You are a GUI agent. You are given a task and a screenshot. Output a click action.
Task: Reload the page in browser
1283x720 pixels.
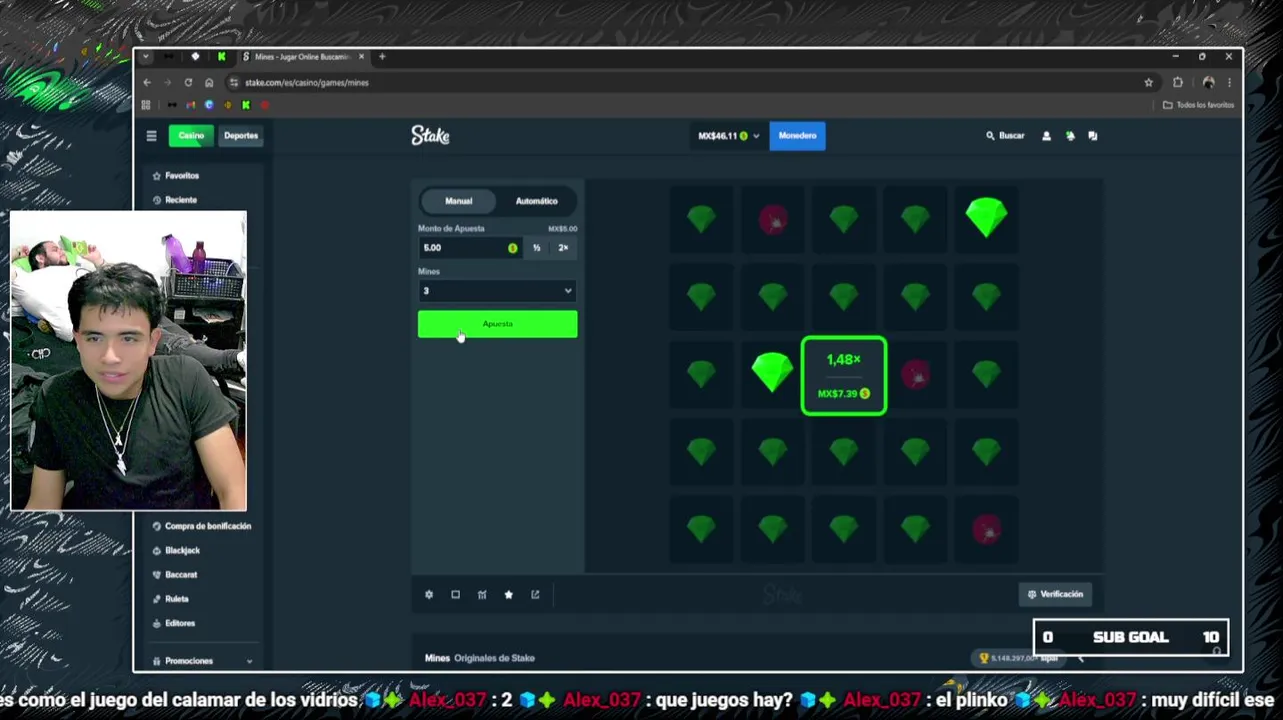[x=188, y=82]
